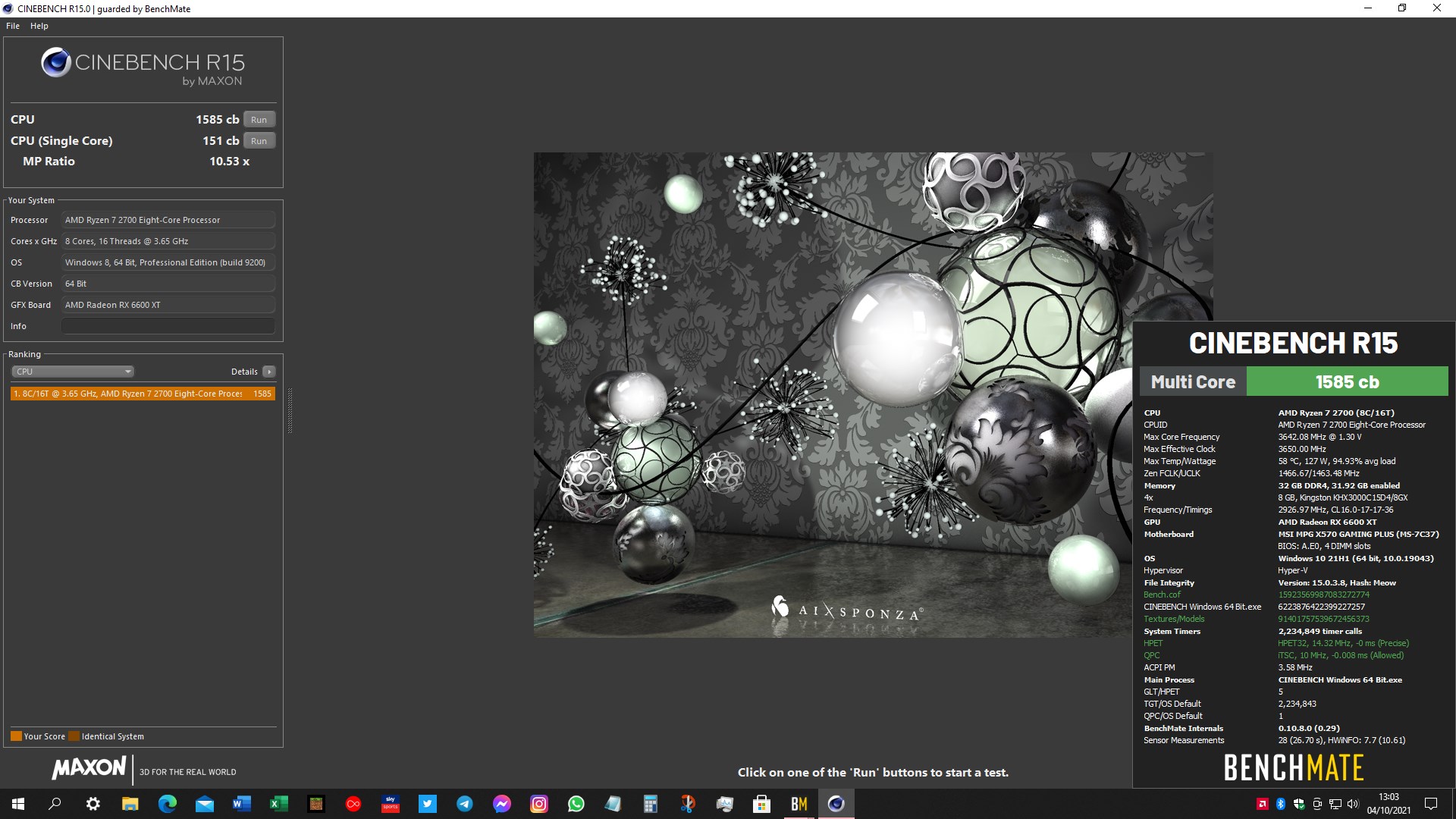The height and width of the screenshot is (819, 1456).
Task: Expand ranking Details with the arrow button
Action: click(x=269, y=372)
